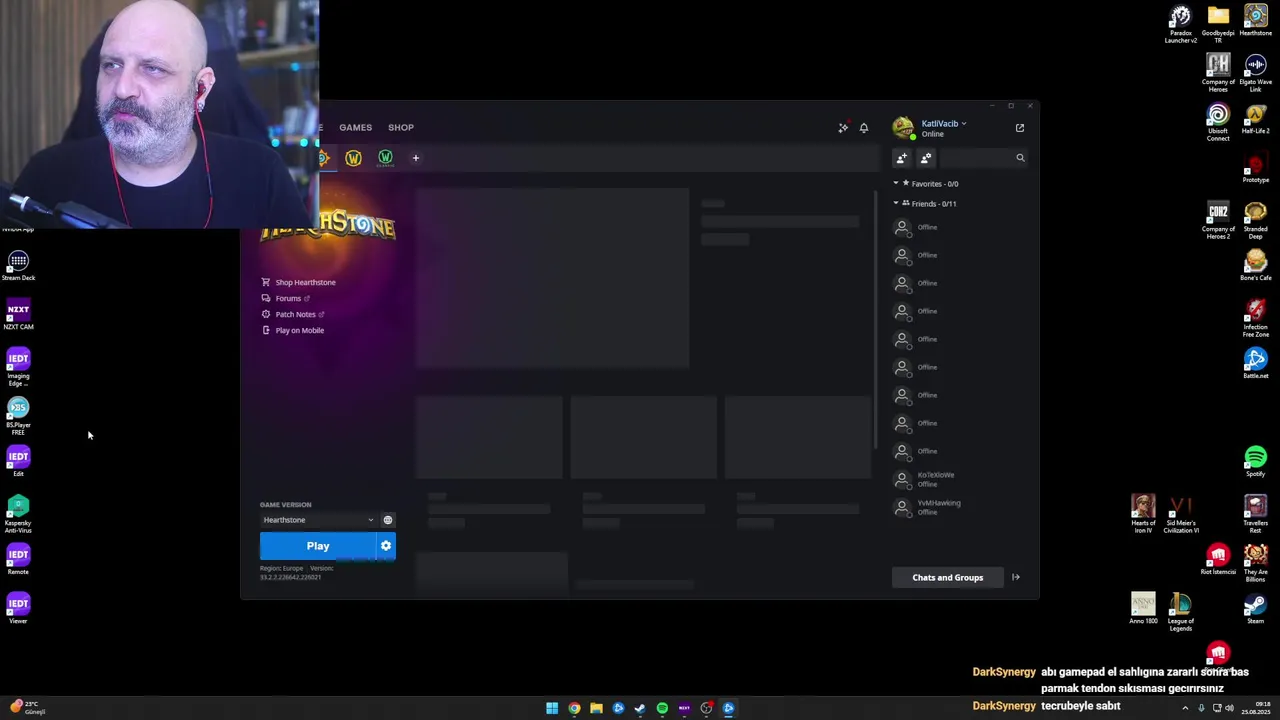
Task: Open the League of Legends desktop icon
Action: tap(1181, 612)
